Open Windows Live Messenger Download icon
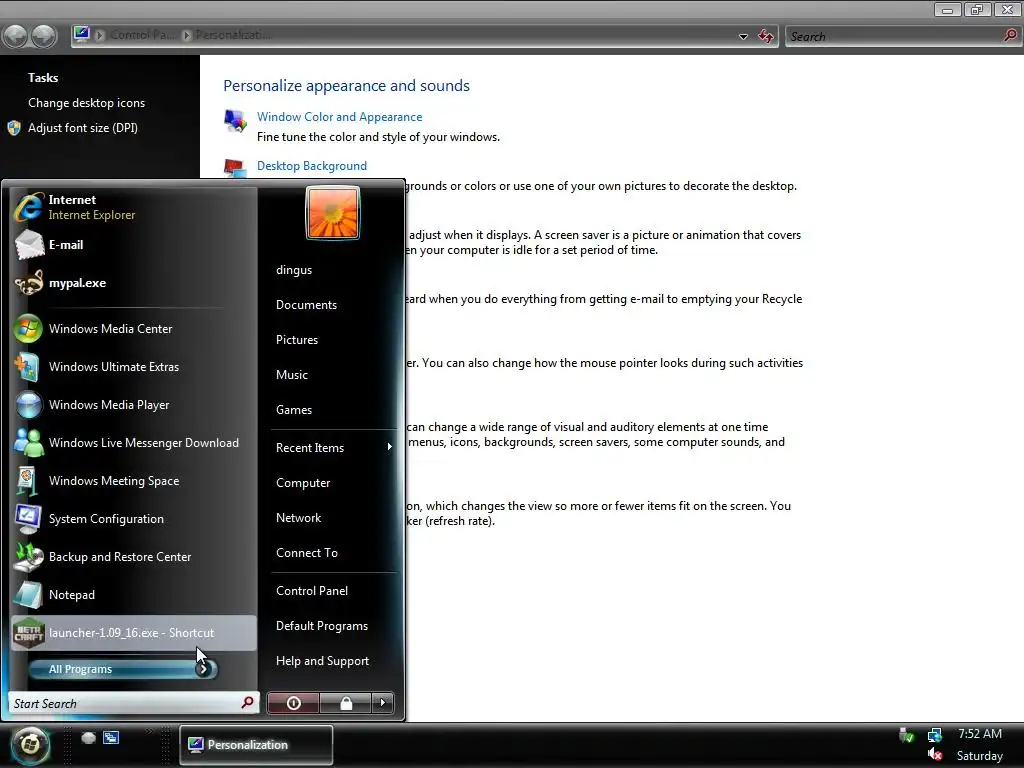Image resolution: width=1024 pixels, height=768 pixels. (29, 442)
